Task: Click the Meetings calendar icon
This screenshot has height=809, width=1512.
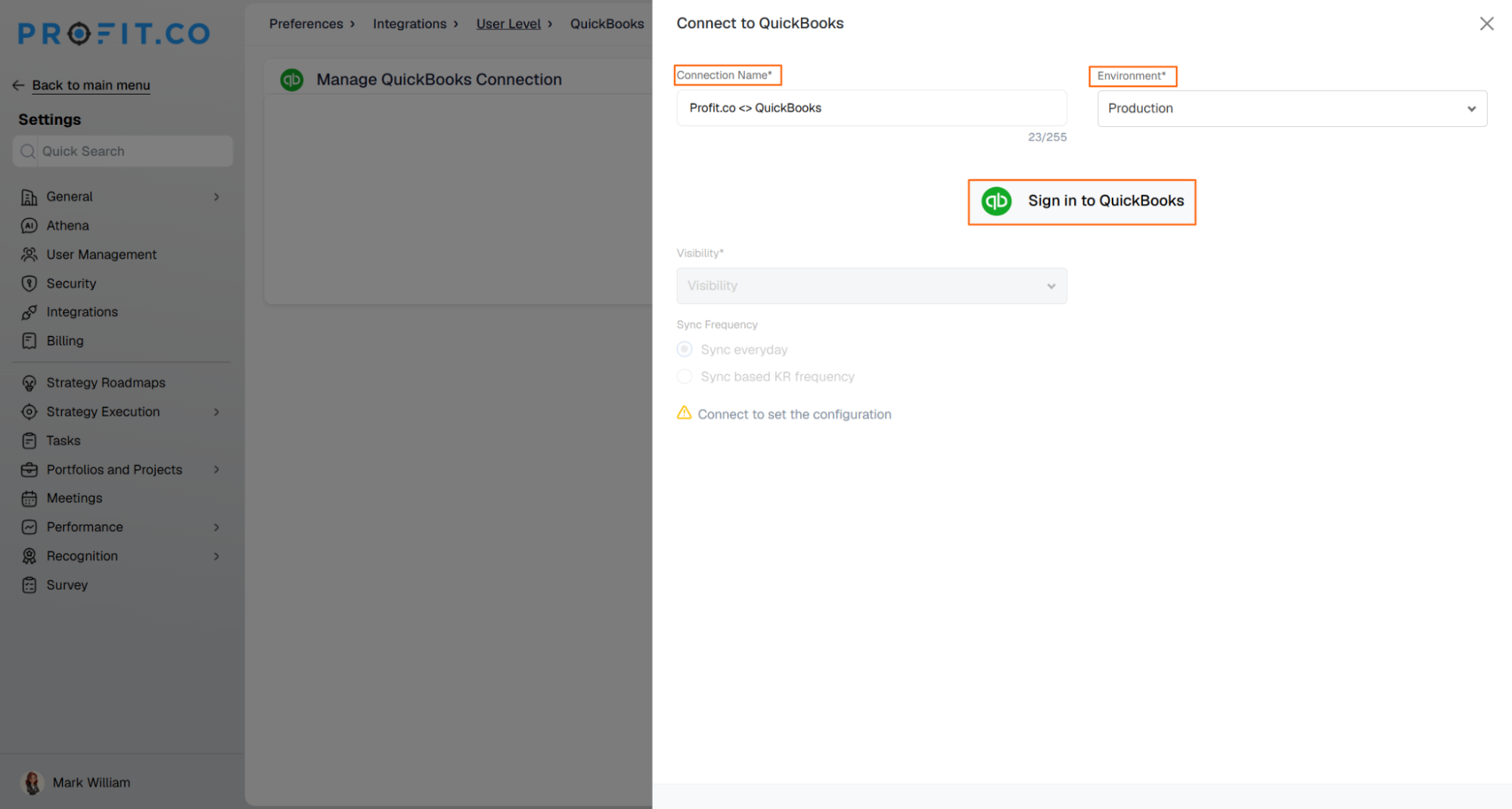Action: click(29, 498)
